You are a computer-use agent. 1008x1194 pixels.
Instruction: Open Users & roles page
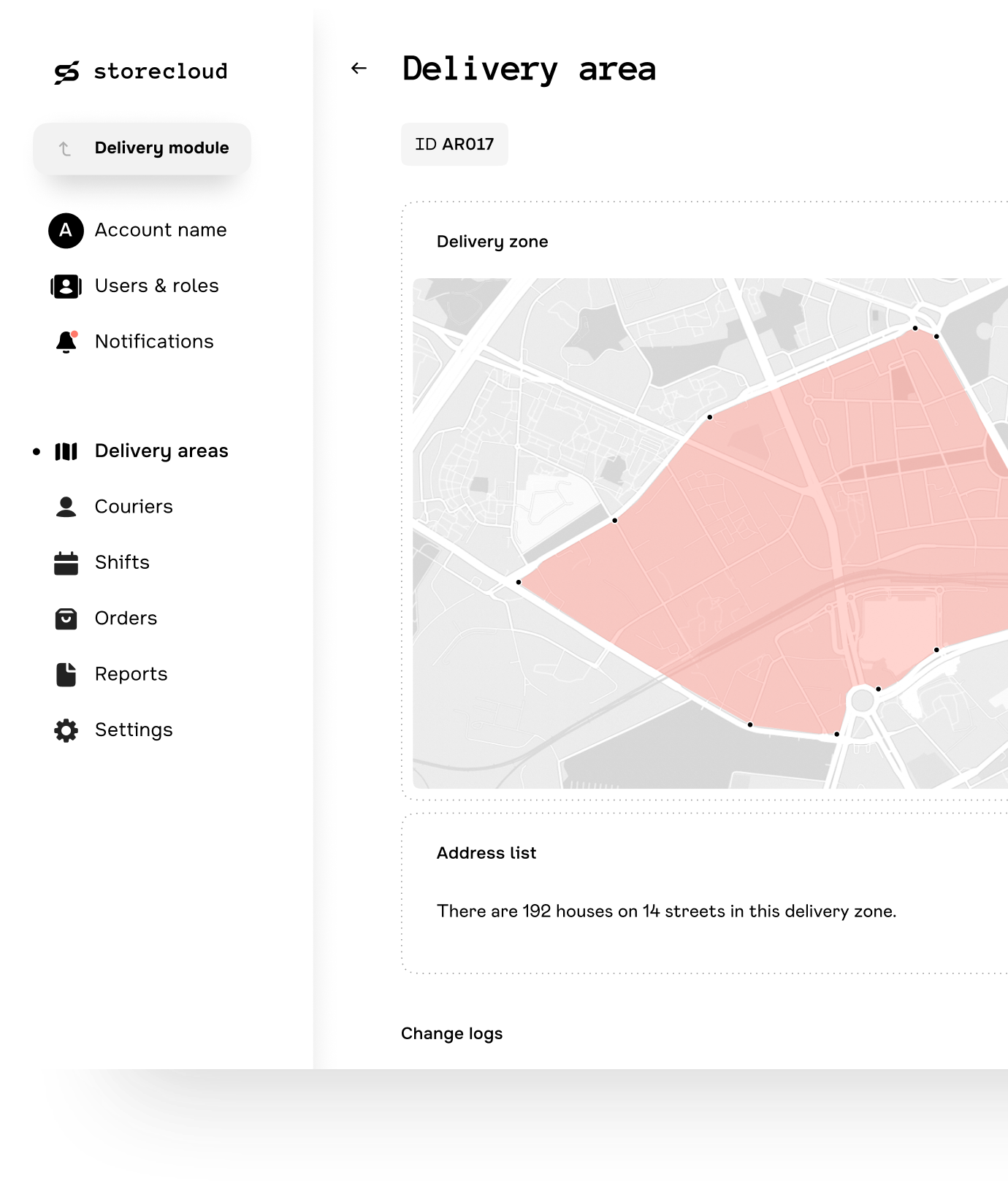tap(157, 286)
